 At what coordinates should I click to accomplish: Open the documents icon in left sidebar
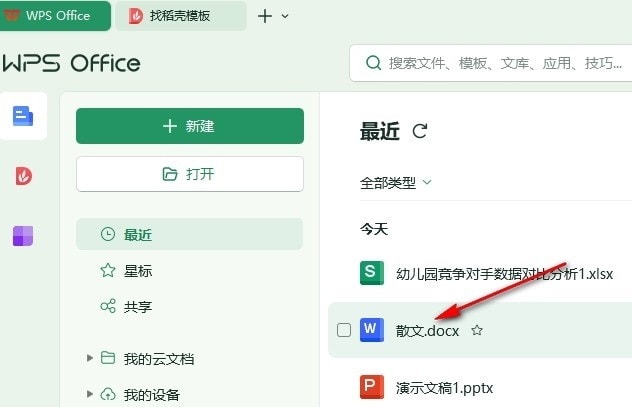pos(23,116)
